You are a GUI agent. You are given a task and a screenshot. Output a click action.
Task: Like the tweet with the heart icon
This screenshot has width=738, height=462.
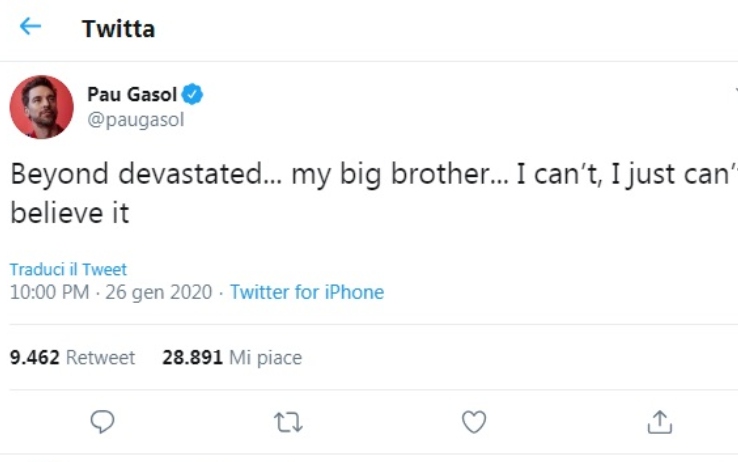tap(474, 423)
